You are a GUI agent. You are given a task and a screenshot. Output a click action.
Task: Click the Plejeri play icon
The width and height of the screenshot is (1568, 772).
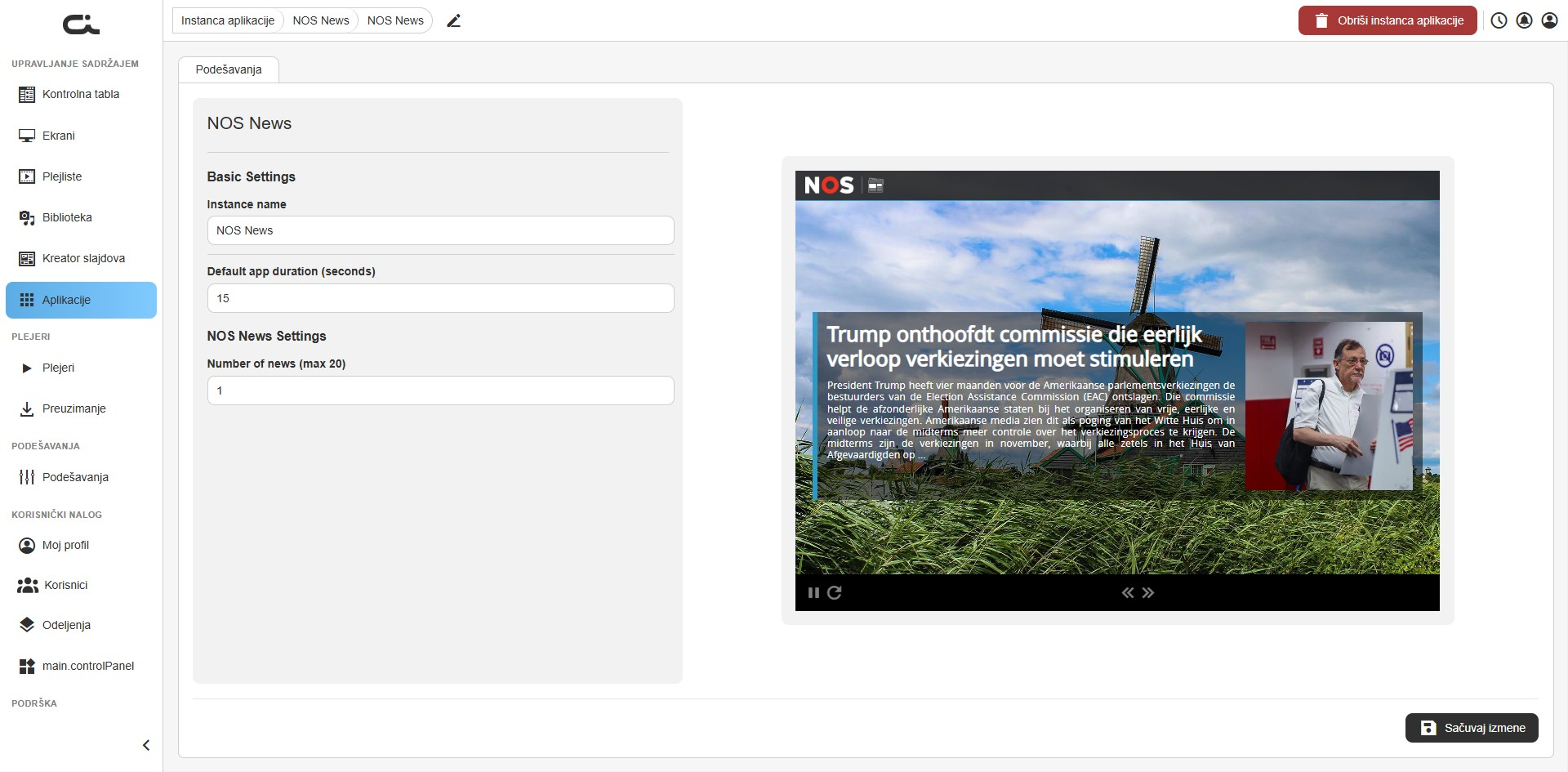27,368
